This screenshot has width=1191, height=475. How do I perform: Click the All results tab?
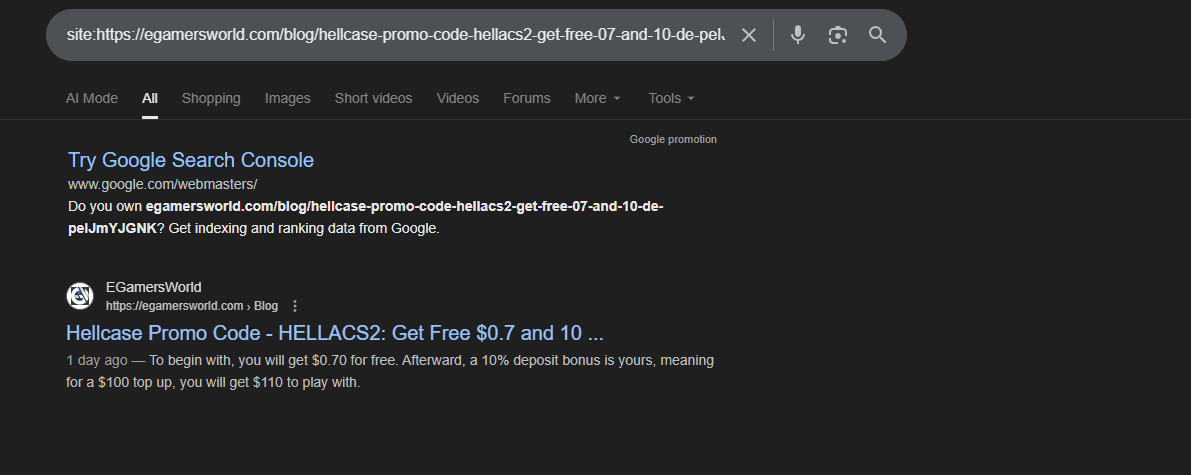coord(150,98)
